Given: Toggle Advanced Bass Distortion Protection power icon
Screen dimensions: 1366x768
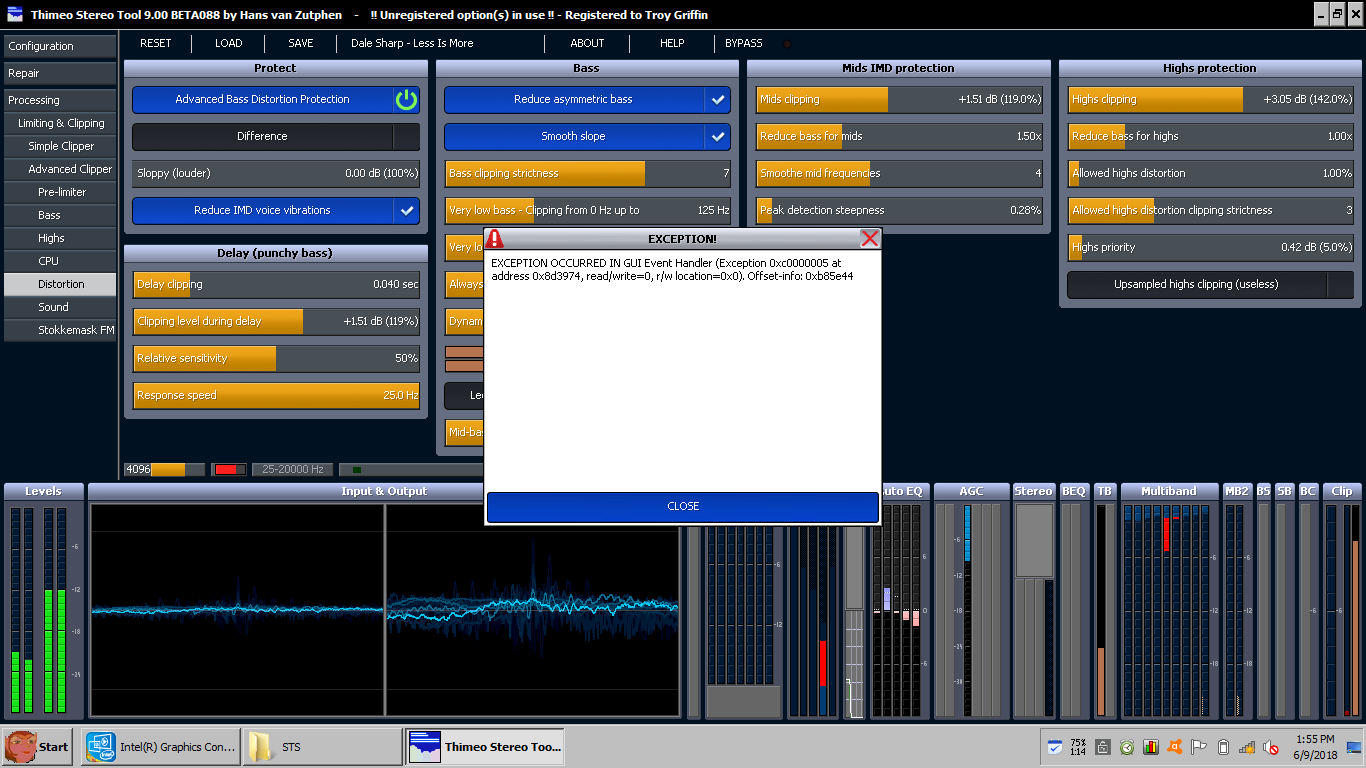Looking at the screenshot, I should click(406, 99).
